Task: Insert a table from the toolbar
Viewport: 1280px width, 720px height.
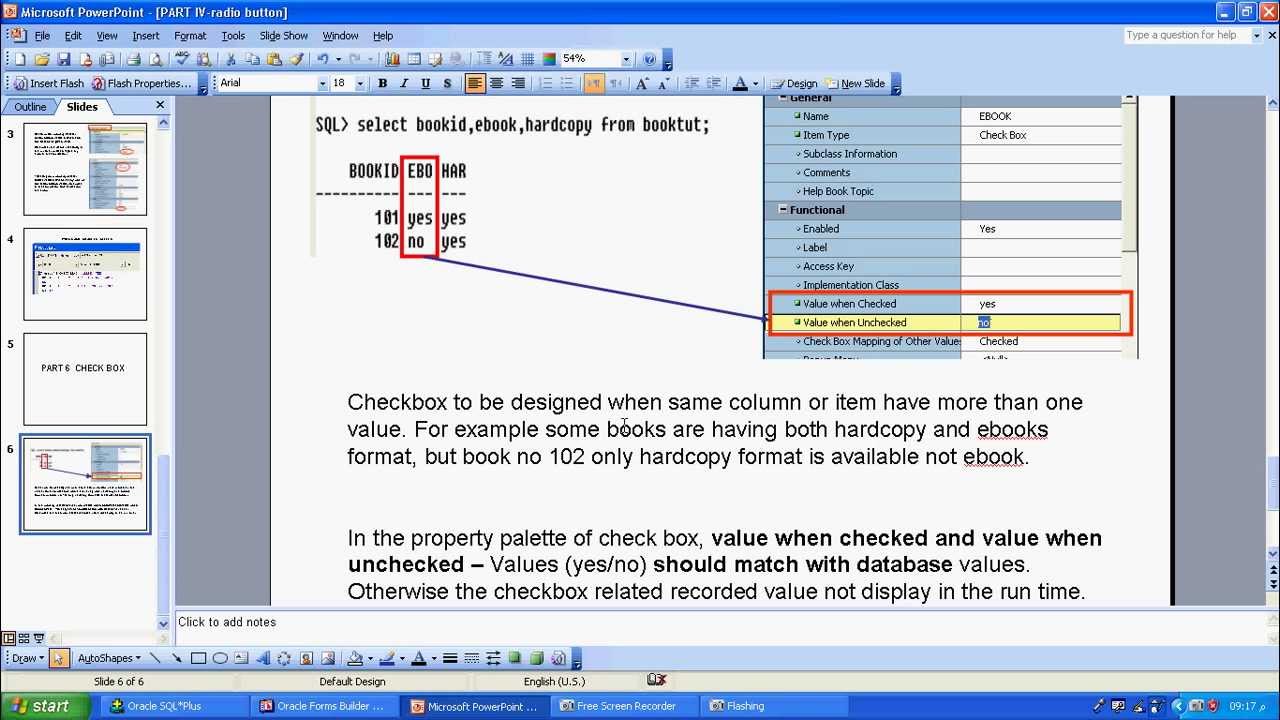Action: [414, 59]
